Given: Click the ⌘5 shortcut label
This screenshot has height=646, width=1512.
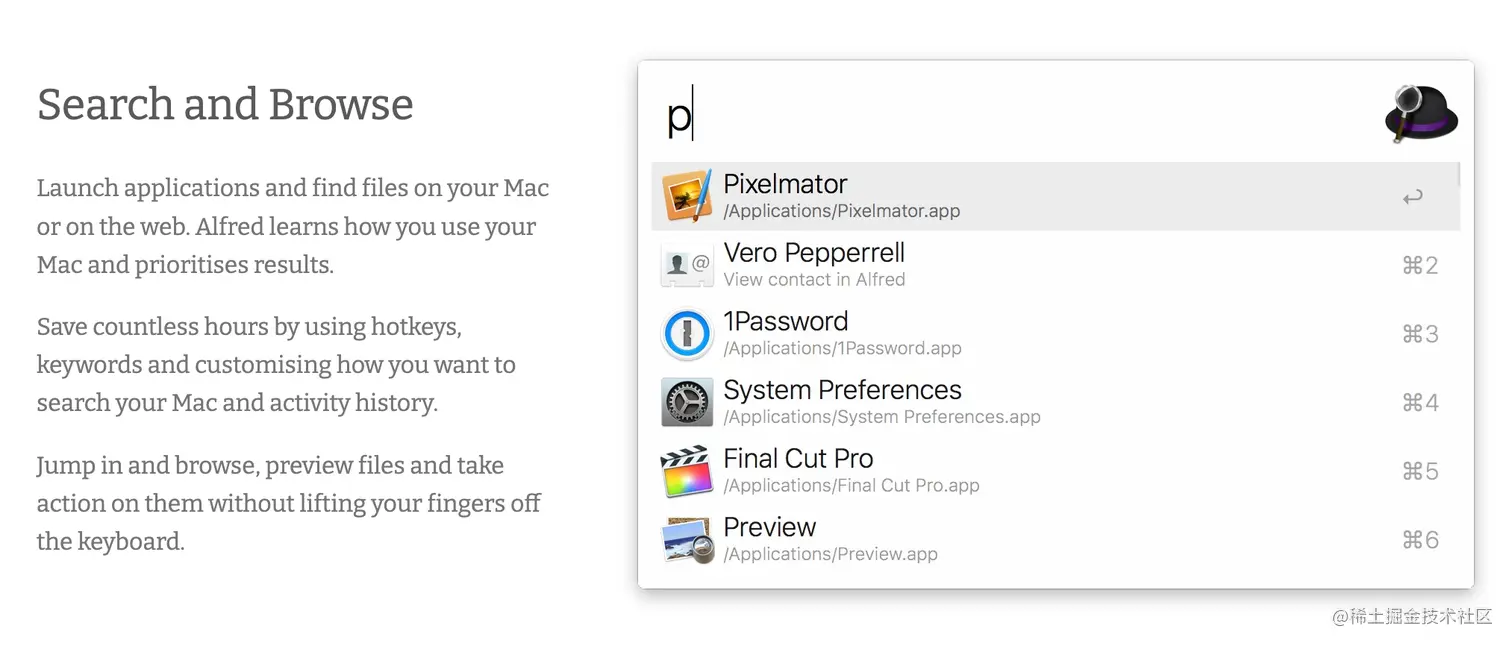Looking at the screenshot, I should [1420, 471].
